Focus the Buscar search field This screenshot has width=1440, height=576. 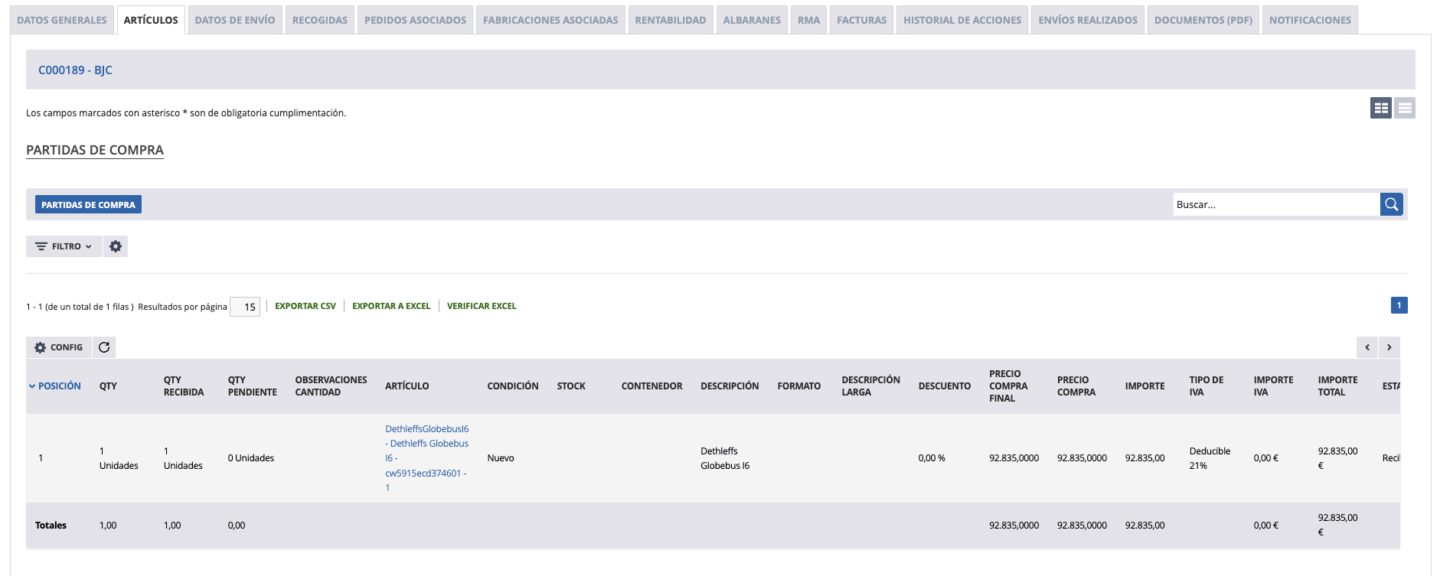[x=1275, y=204]
